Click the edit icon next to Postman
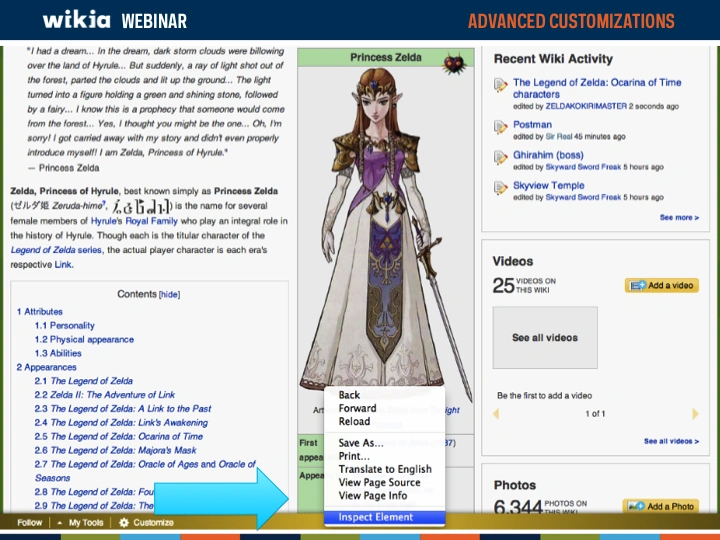This screenshot has width=720, height=540. [x=501, y=128]
